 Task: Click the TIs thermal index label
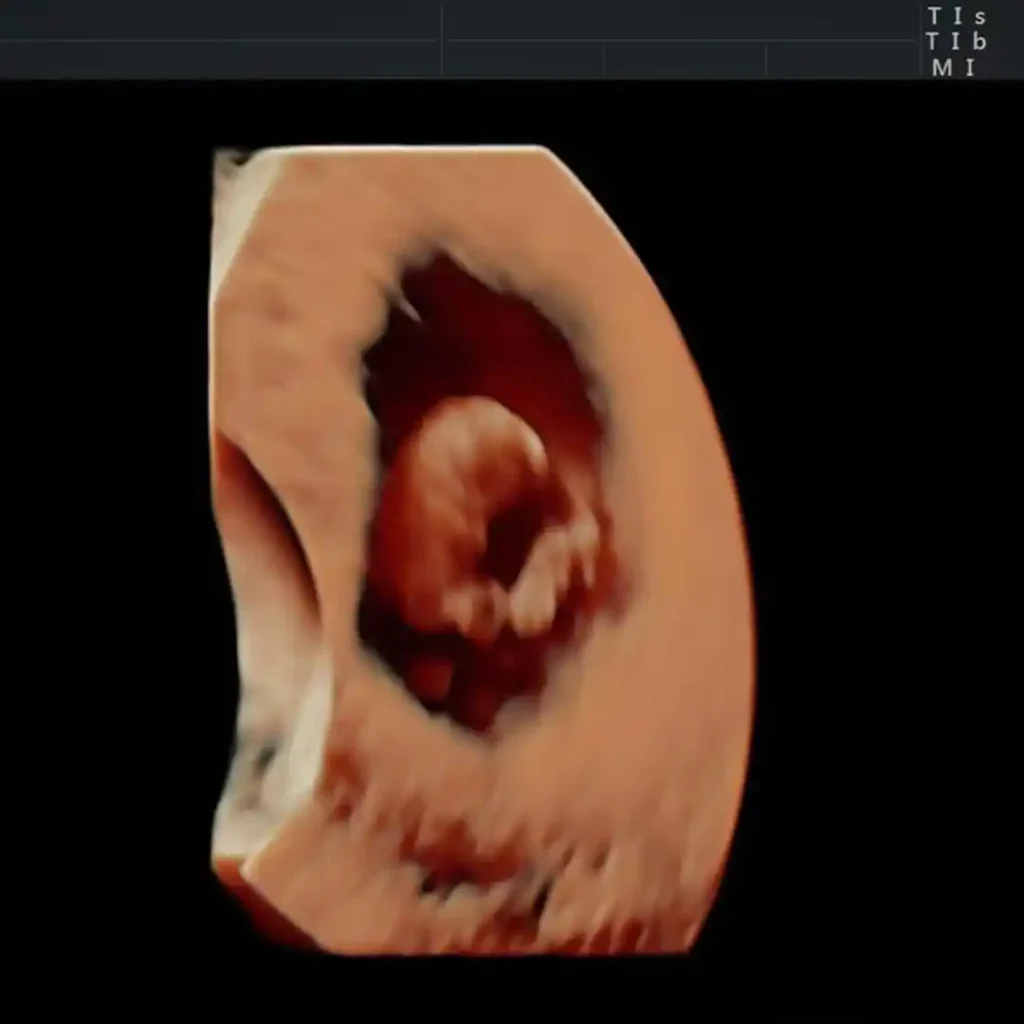pos(957,16)
